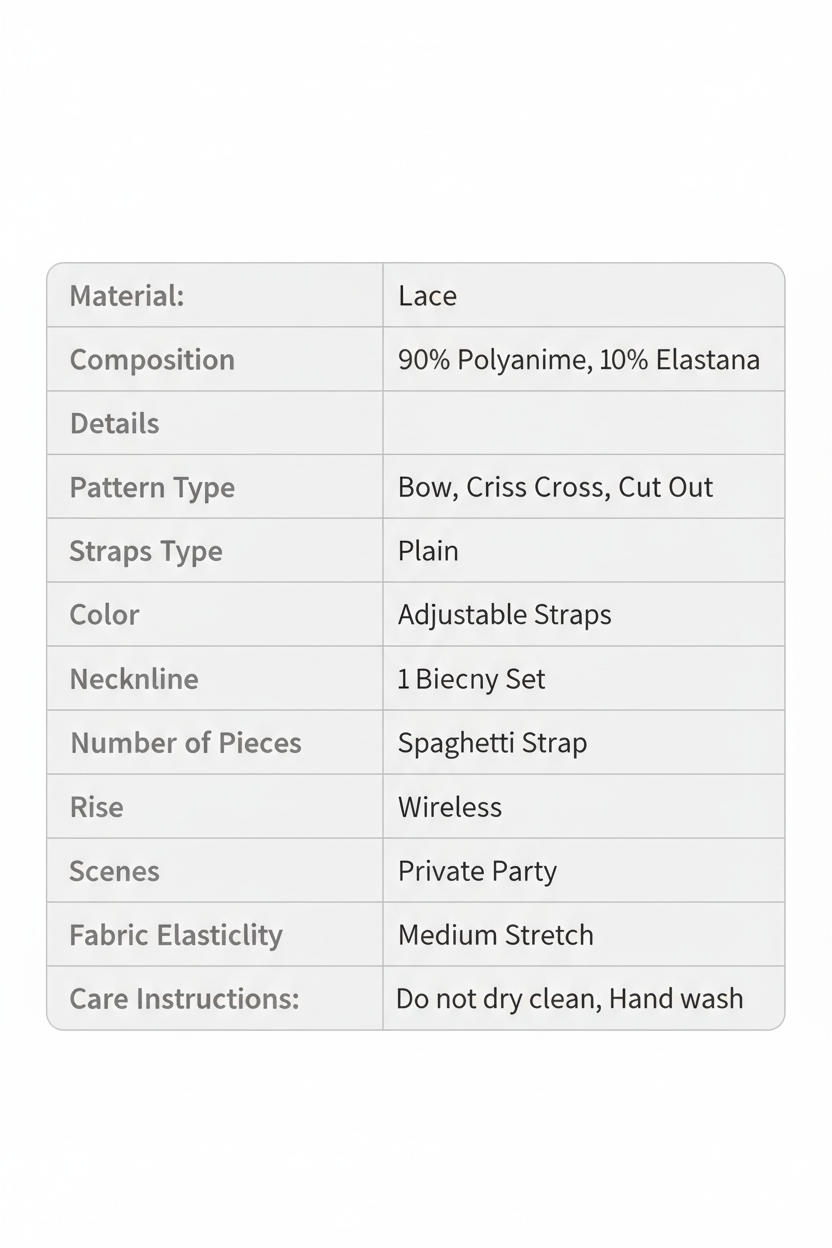The image size is (832, 1248).
Task: Select the Lace value cell
Action: [584, 295]
